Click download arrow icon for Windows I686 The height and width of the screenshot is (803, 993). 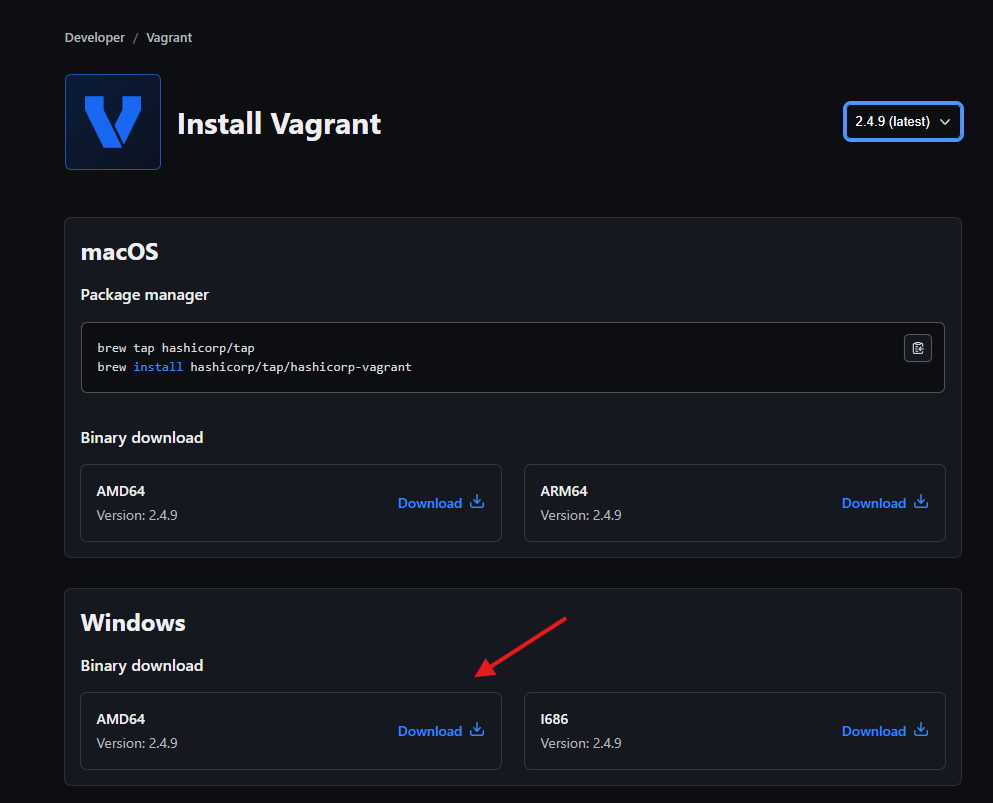(x=921, y=730)
